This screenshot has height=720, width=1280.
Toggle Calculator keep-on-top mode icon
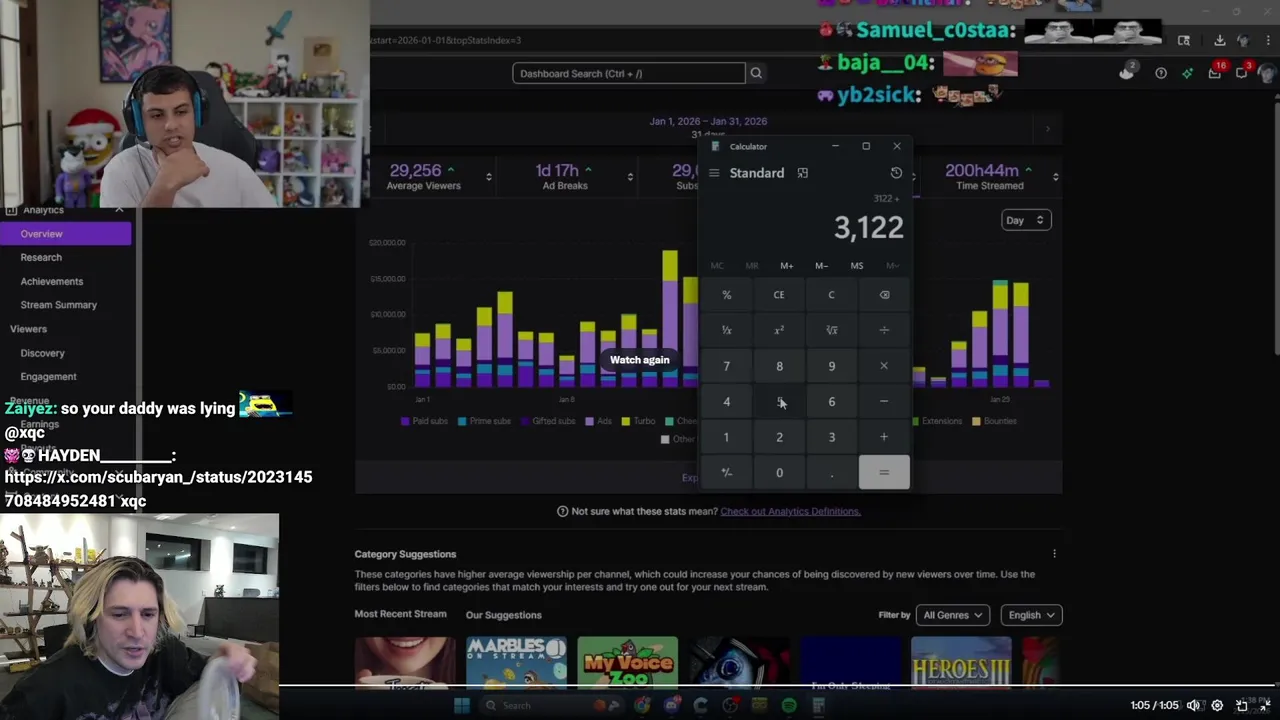pos(802,173)
